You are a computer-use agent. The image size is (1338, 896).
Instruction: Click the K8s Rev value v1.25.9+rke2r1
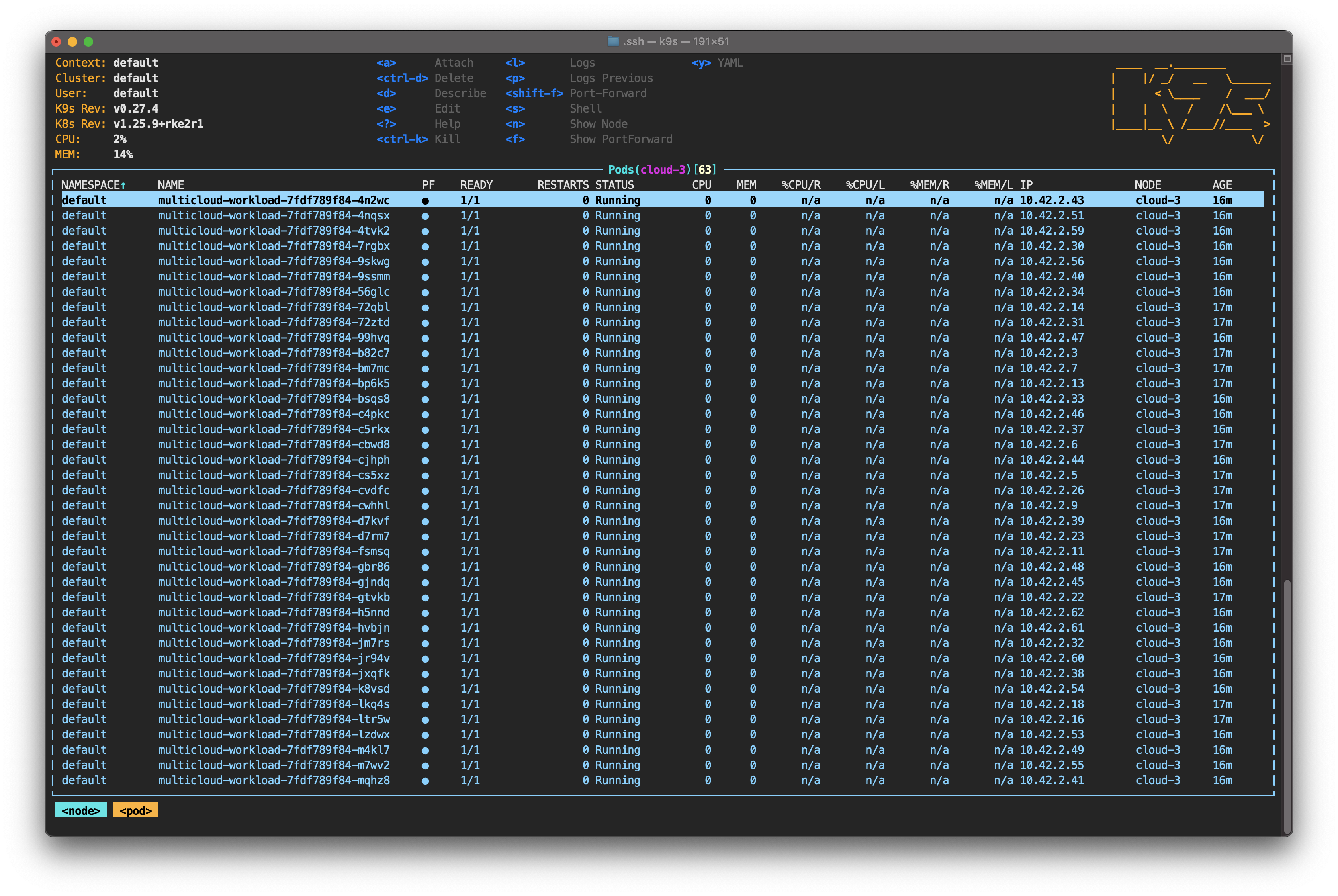tap(158, 124)
